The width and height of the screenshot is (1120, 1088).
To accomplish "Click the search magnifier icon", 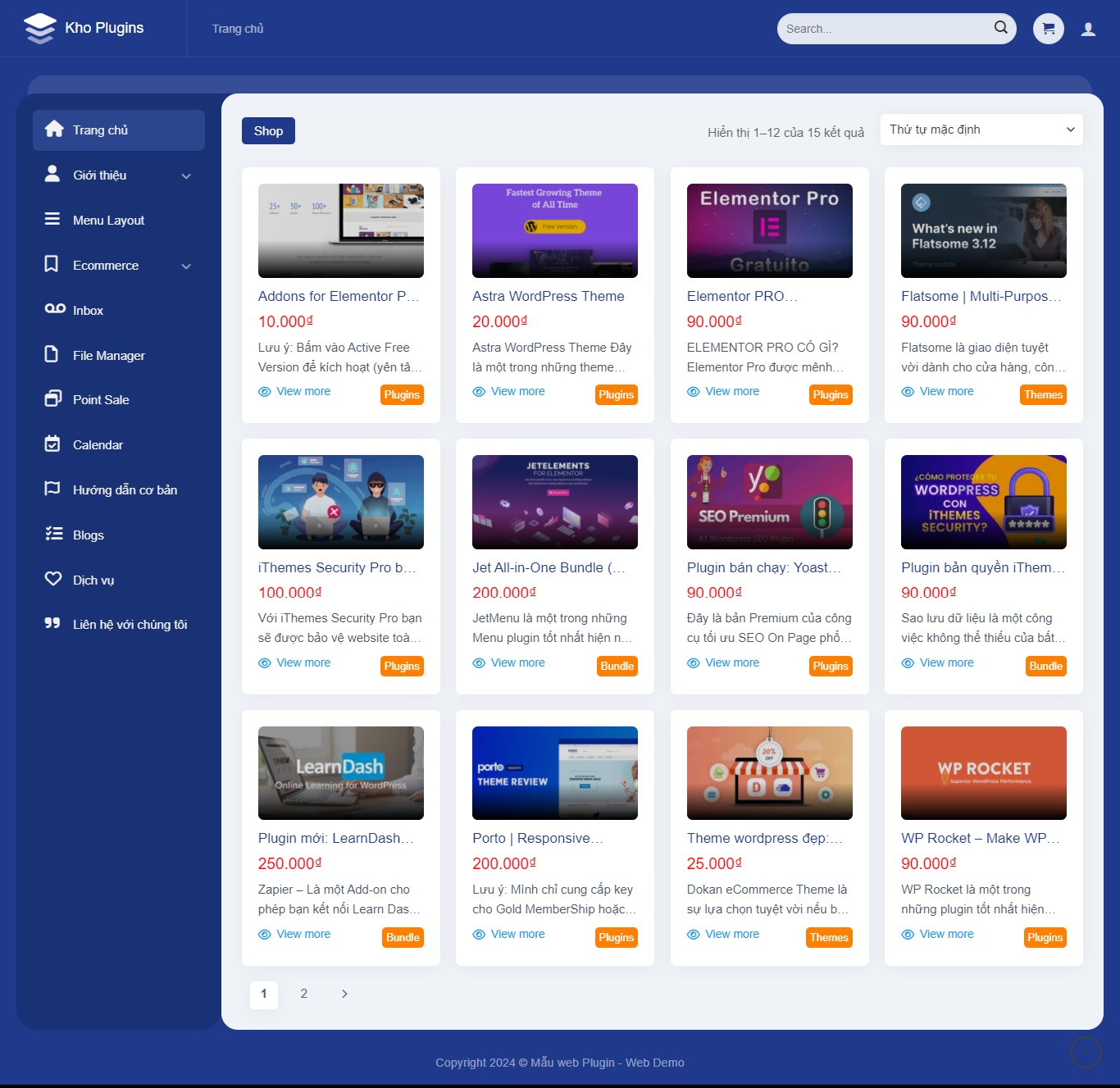I will pyautogui.click(x=999, y=28).
